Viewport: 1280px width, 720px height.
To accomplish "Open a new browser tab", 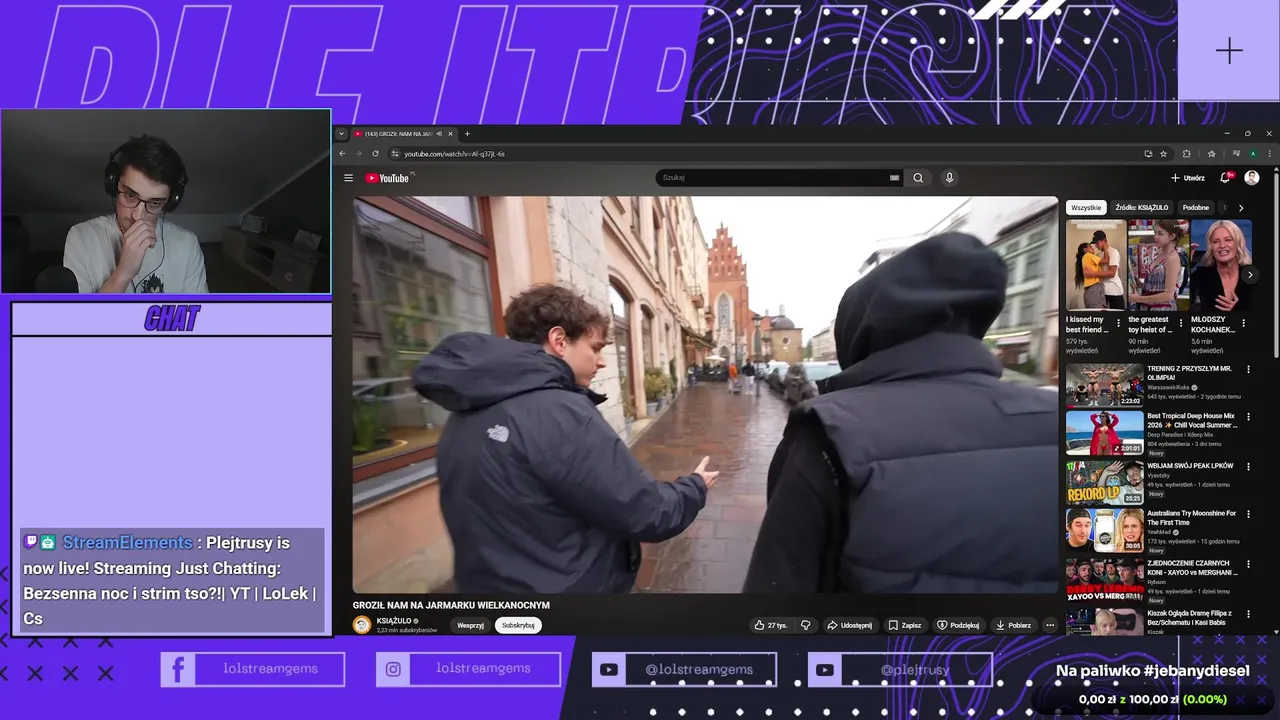I will (x=467, y=134).
